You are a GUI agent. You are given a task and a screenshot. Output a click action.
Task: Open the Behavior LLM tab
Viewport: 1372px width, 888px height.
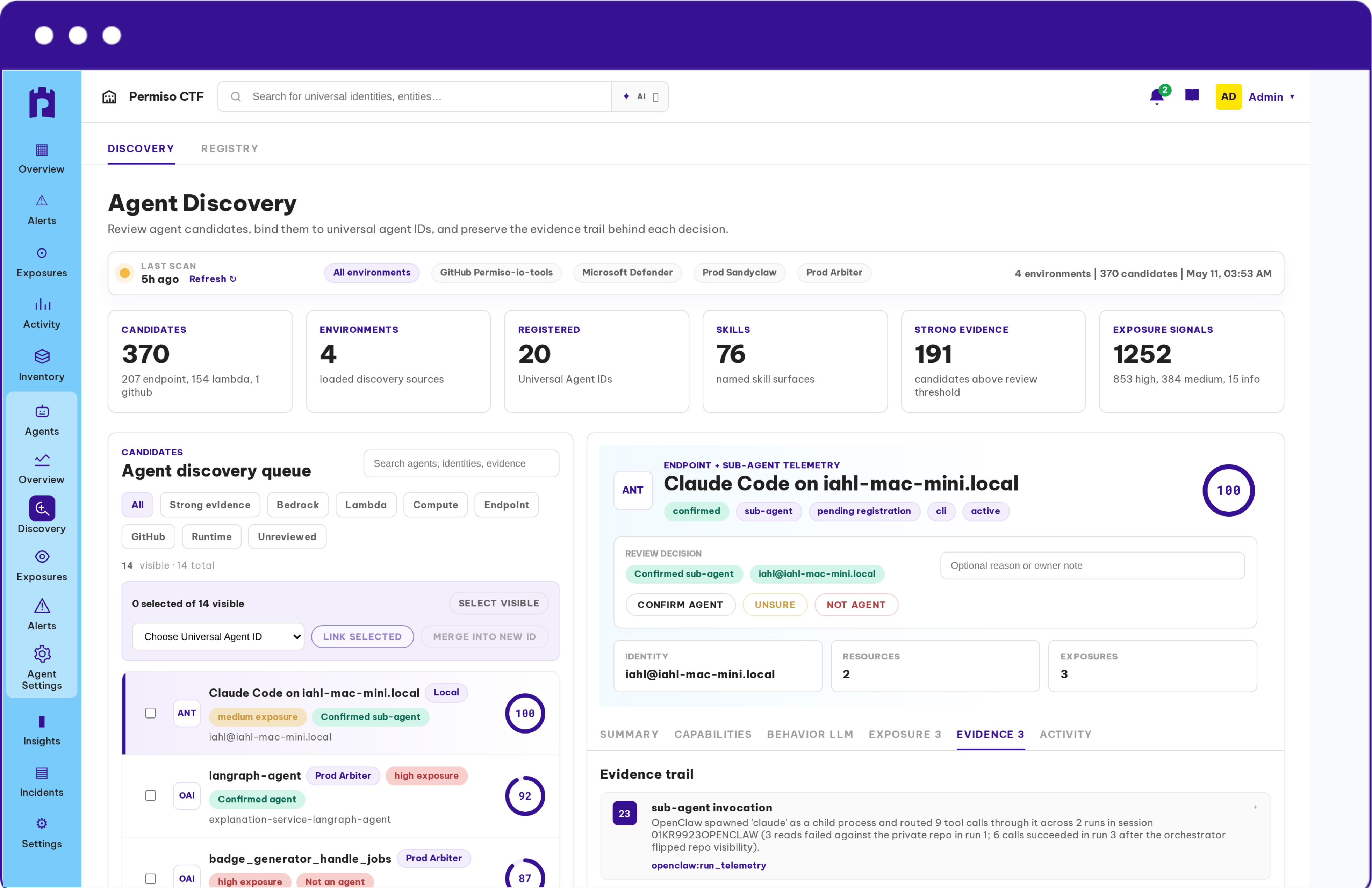pos(810,735)
